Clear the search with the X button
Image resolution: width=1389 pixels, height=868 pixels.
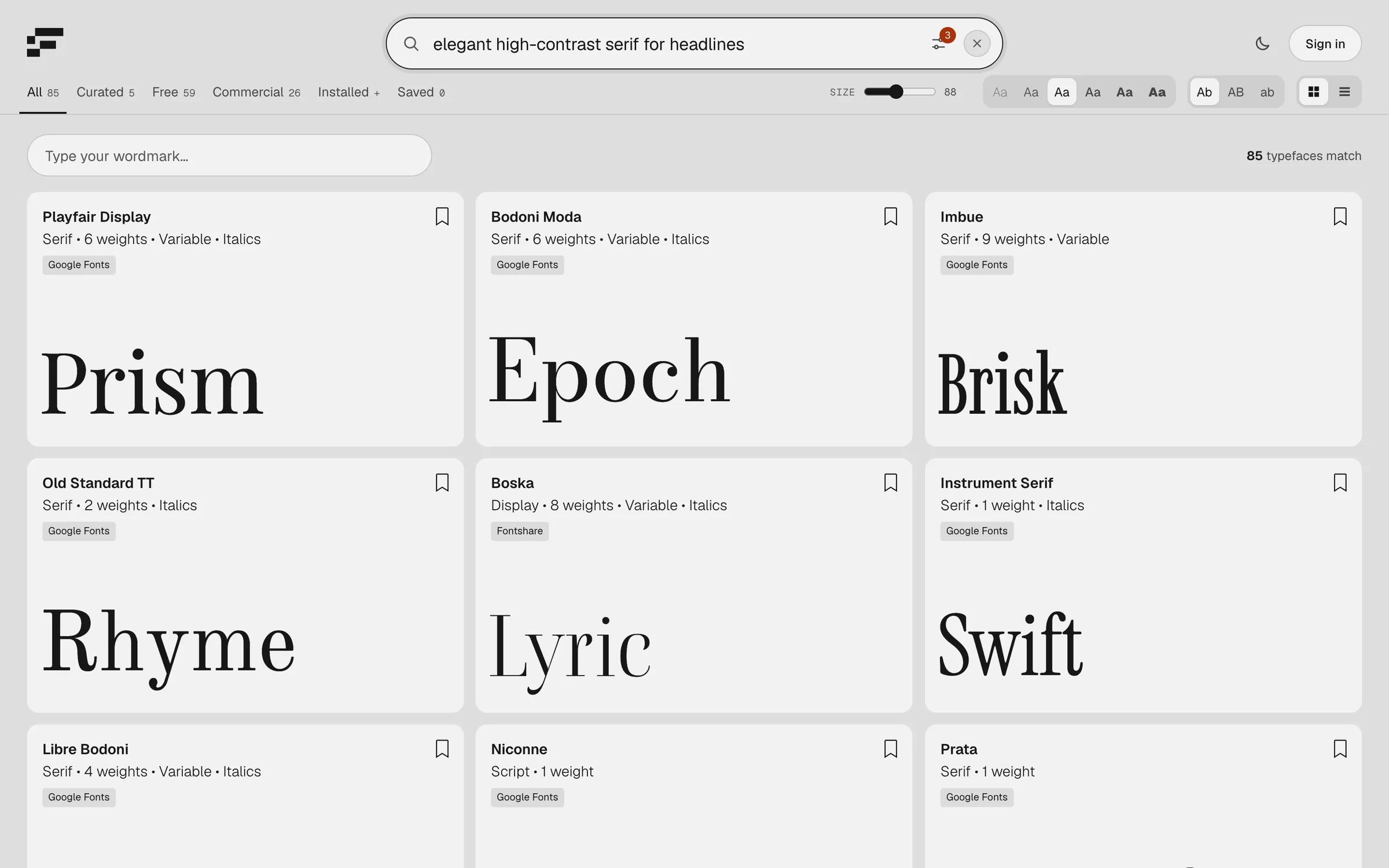point(977,43)
